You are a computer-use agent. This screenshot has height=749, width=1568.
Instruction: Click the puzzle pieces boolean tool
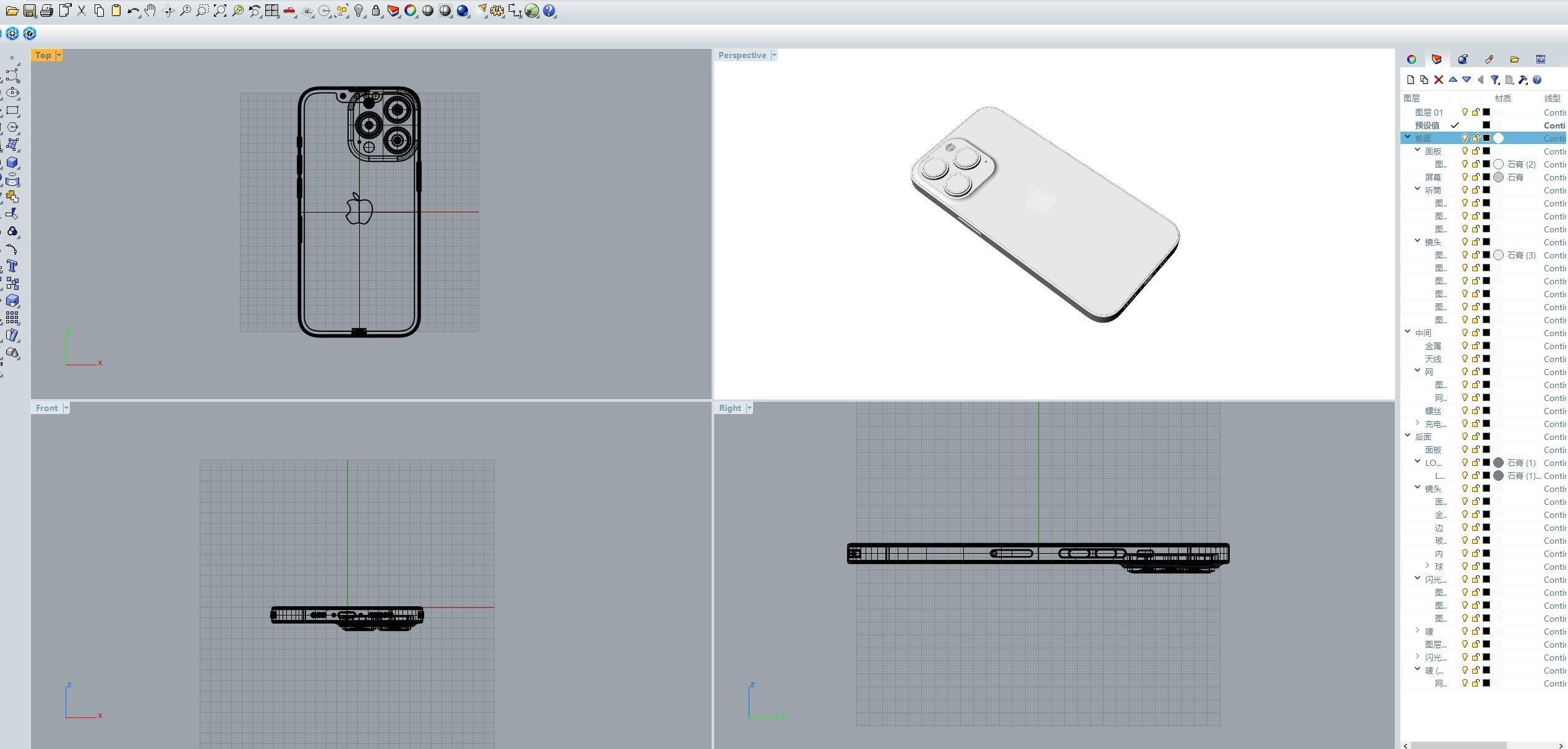tap(12, 197)
